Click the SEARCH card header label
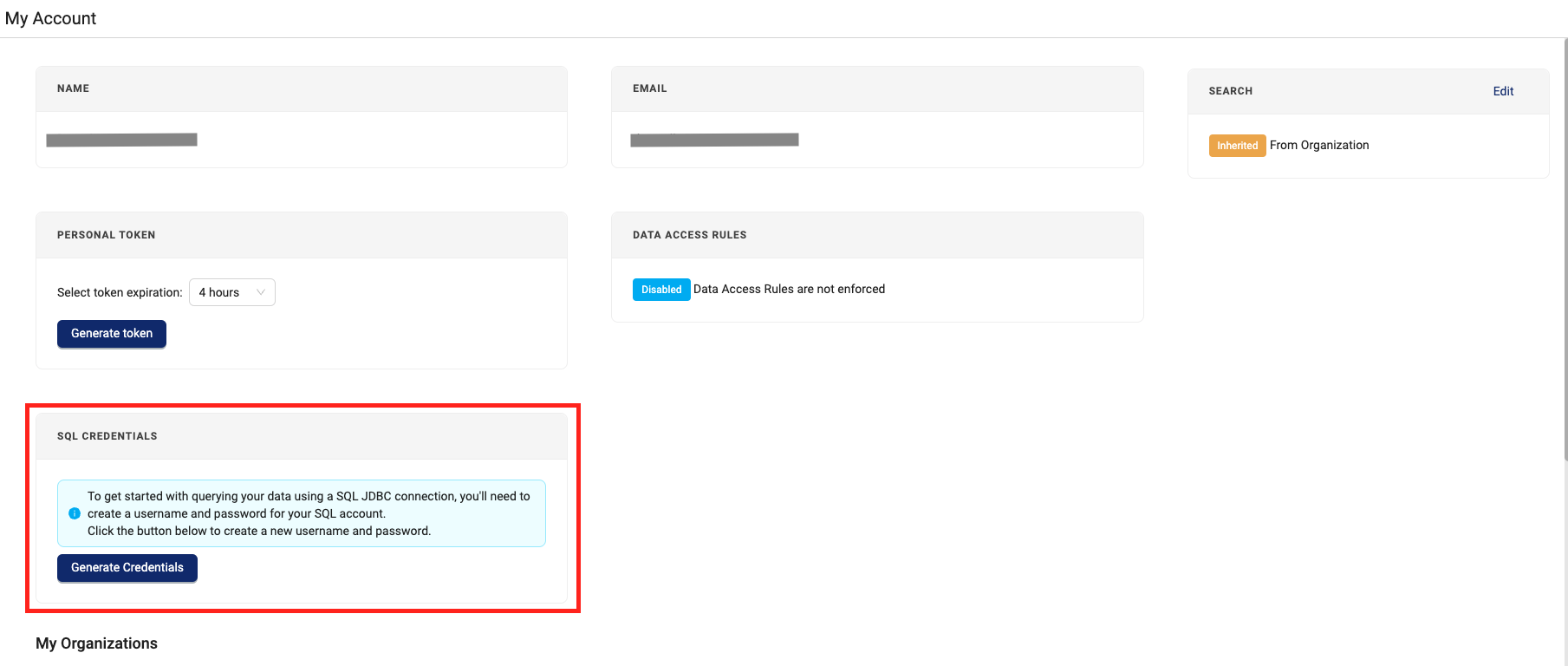The height and width of the screenshot is (666, 1568). 1231,91
